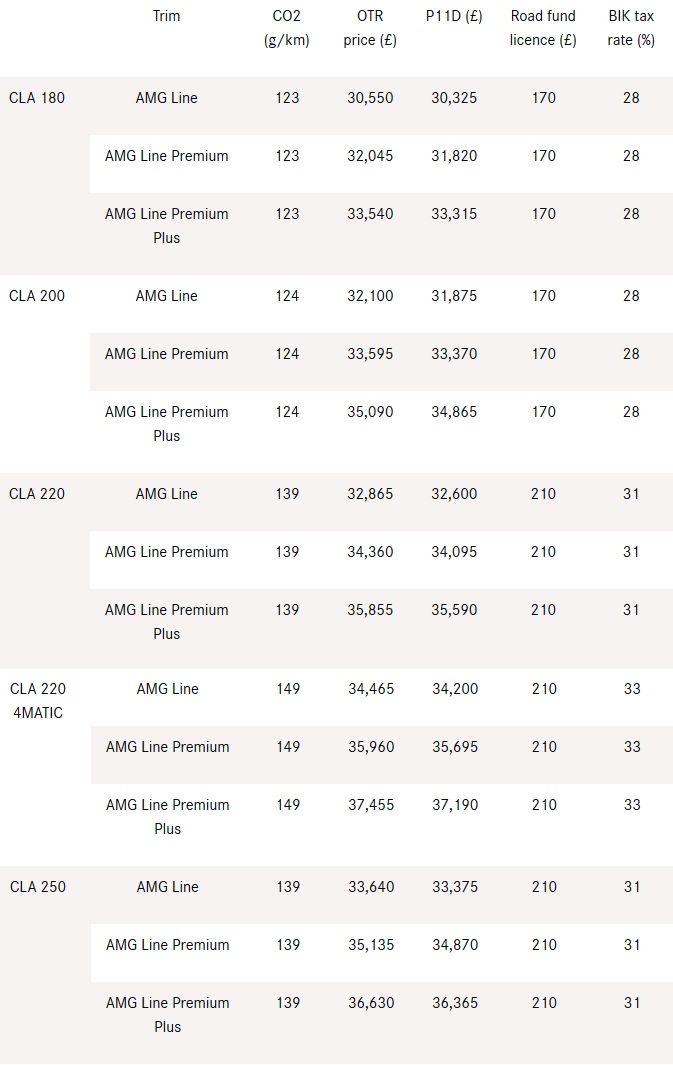Click the 35,695 P11D value
This screenshot has width=673, height=1065.
tap(455, 747)
